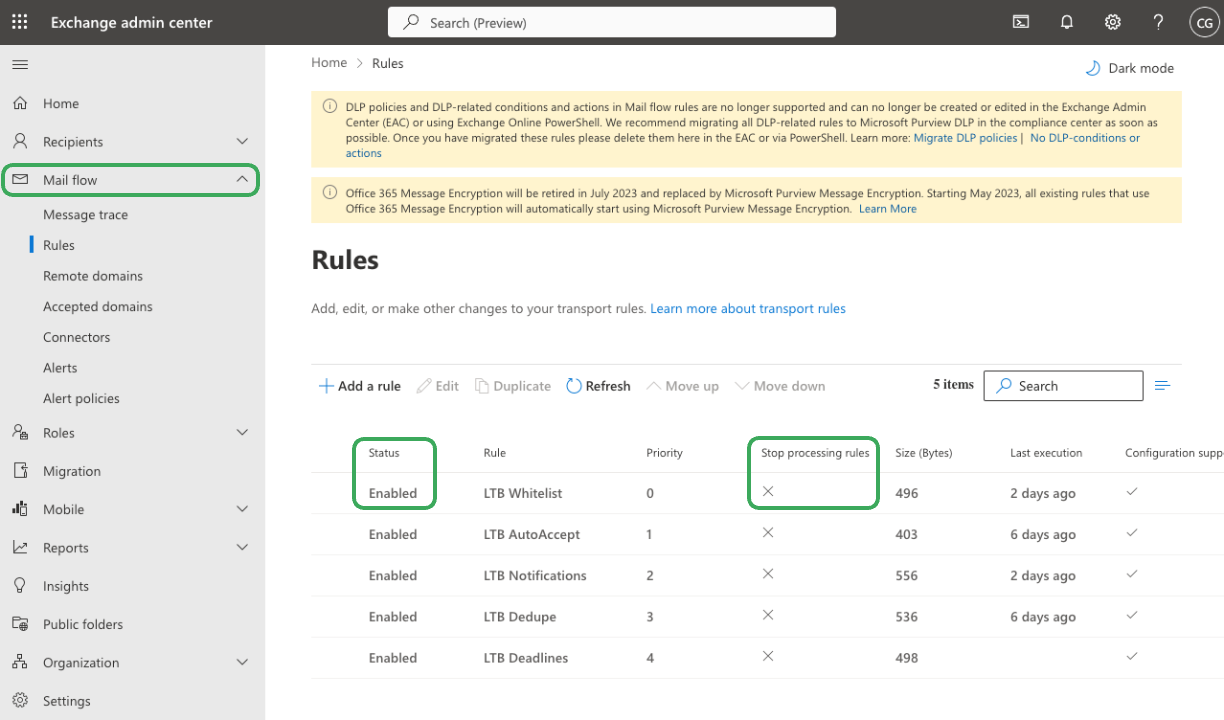Open the LTB Whitelist rule
The height and width of the screenshot is (720, 1224).
522,493
